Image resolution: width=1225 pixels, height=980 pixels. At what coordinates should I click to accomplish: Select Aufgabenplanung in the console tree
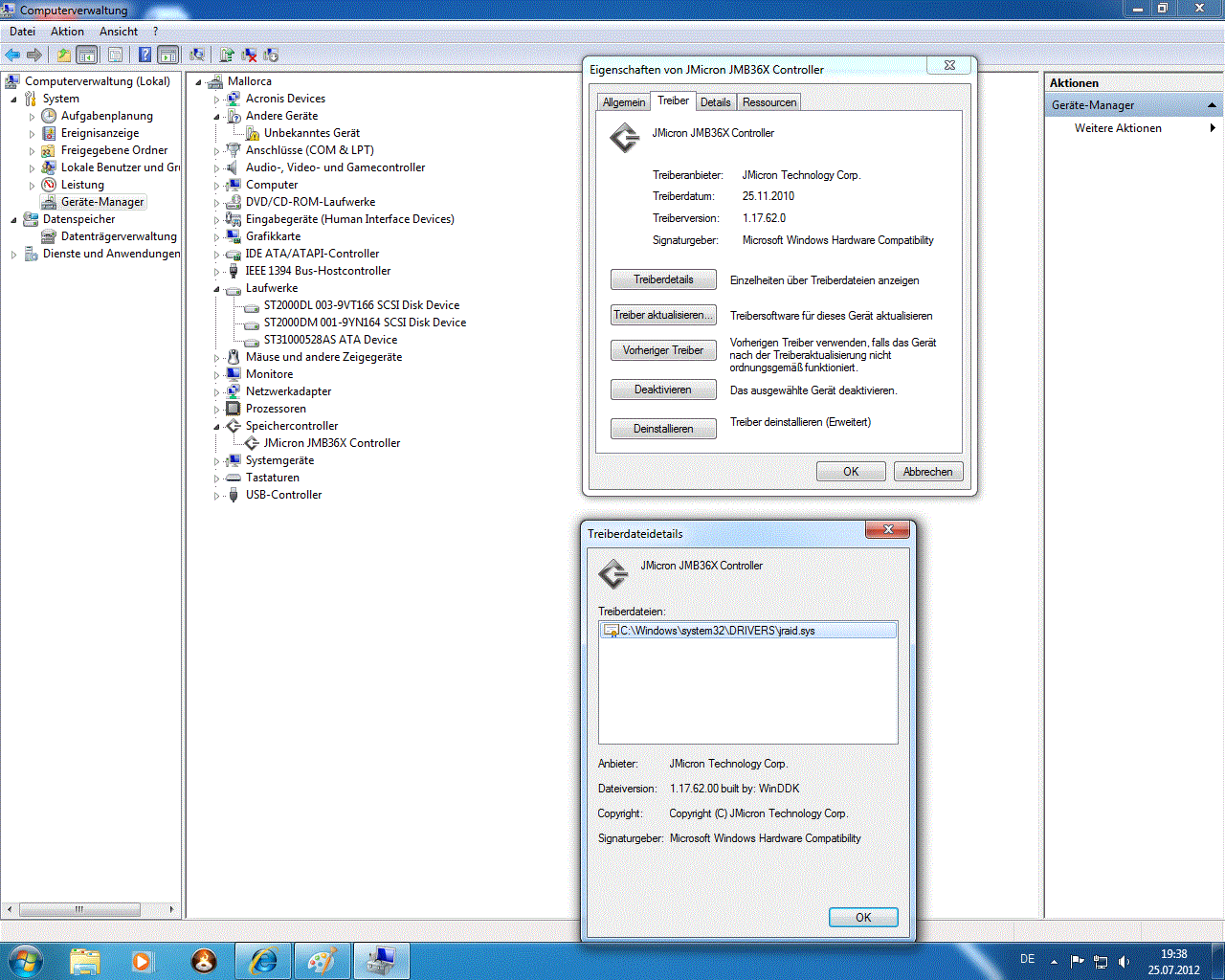click(x=106, y=116)
